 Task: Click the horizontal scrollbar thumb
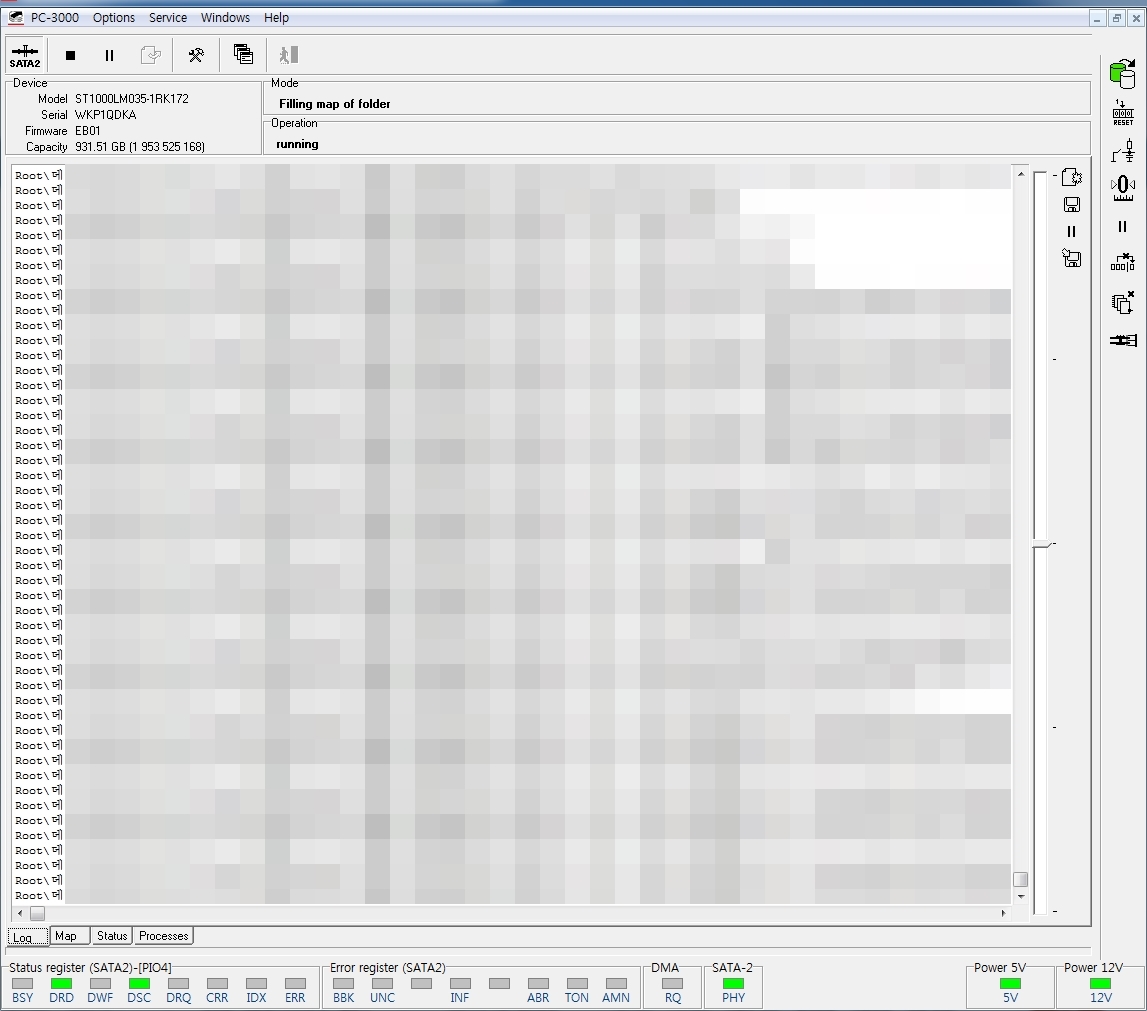[x=37, y=913]
